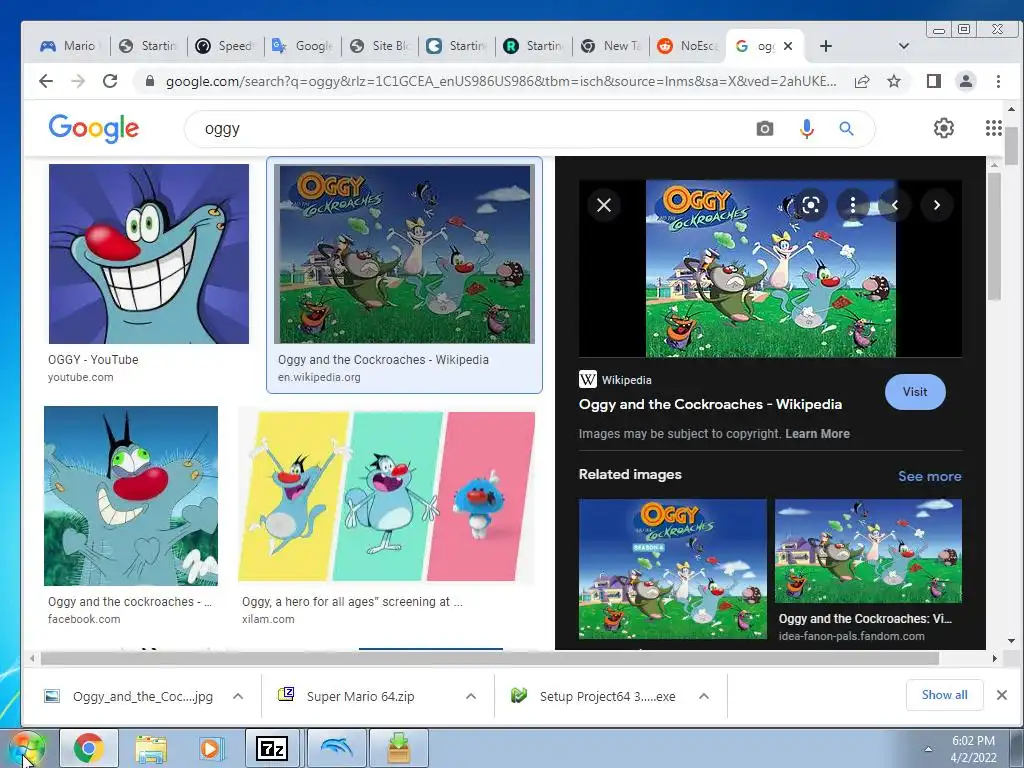Show the next image in preview

pos(936,205)
